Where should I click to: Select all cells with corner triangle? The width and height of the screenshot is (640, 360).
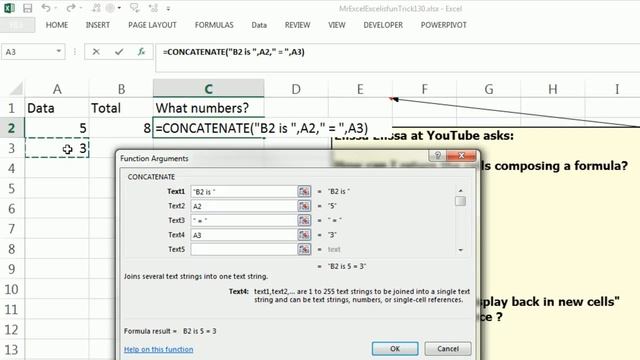point(16,89)
